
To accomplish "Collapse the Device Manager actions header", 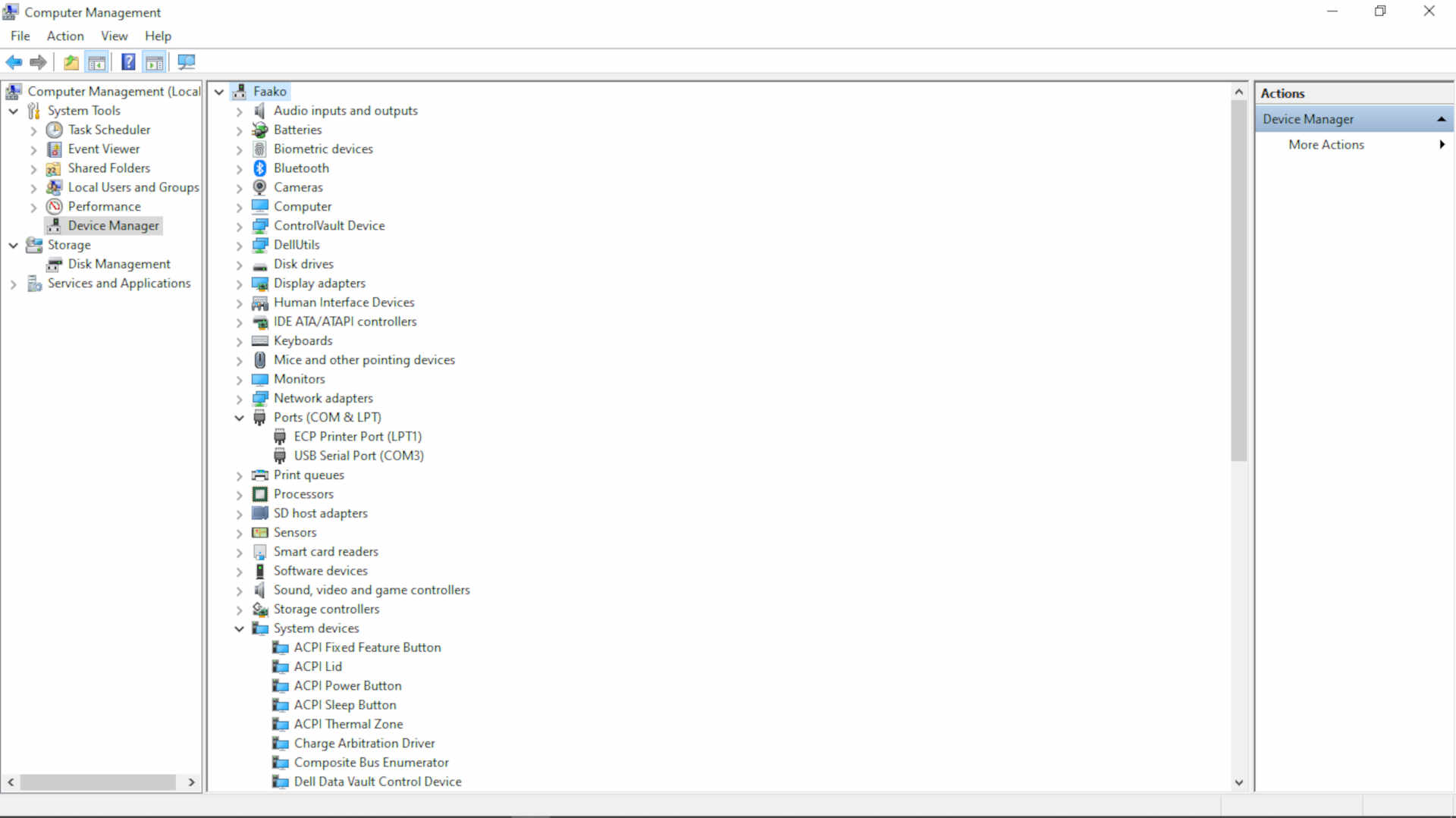I will [x=1441, y=119].
